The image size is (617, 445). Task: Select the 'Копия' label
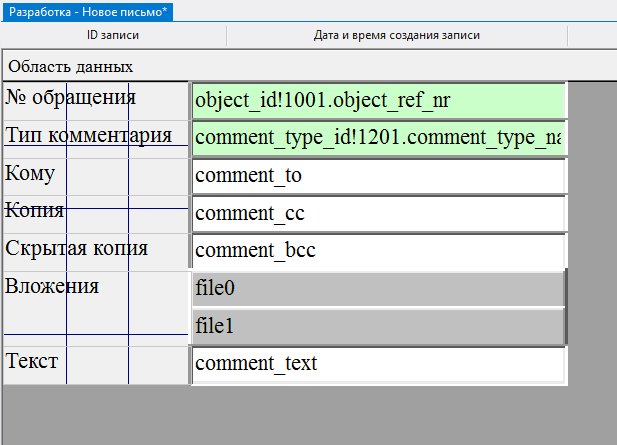pyautogui.click(x=35, y=211)
